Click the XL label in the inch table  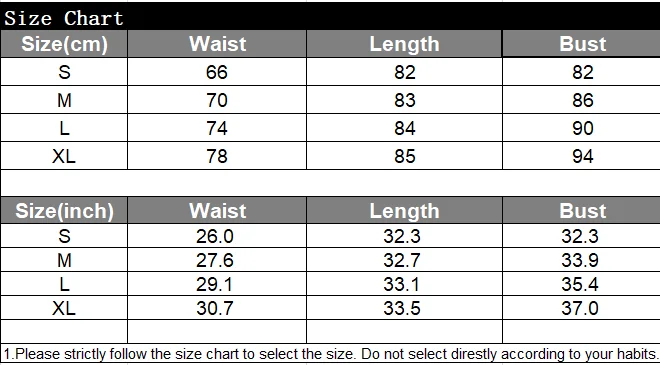click(64, 308)
